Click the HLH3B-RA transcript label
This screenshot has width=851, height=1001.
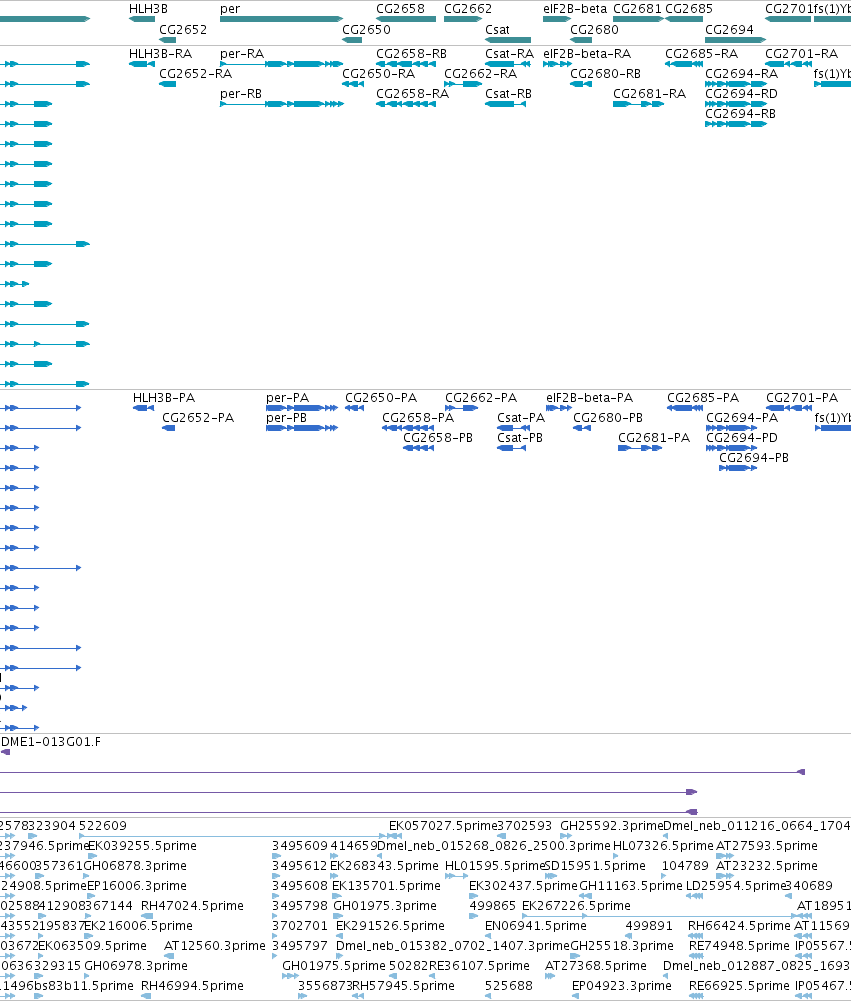pos(160,54)
